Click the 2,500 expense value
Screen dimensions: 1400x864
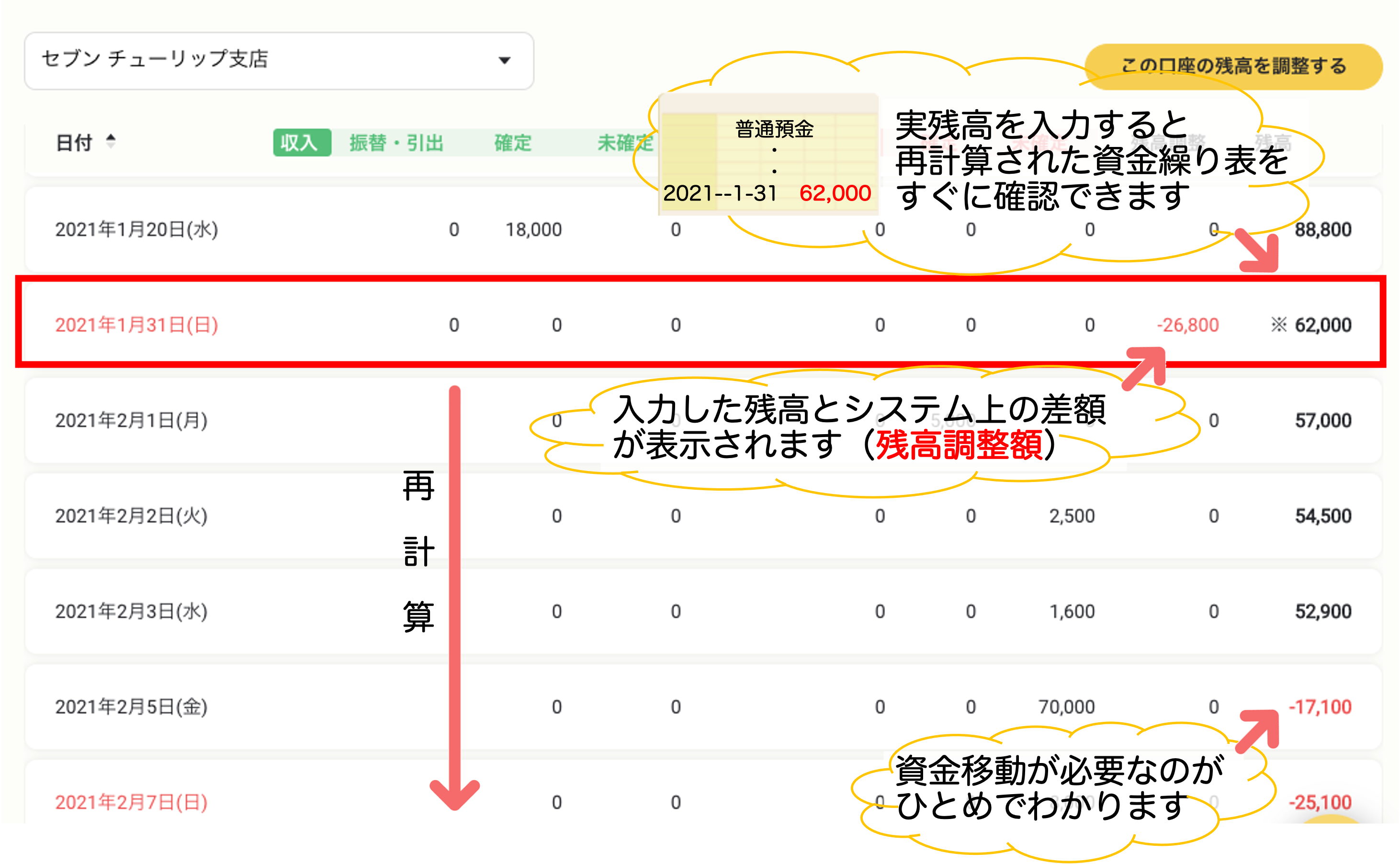click(1072, 516)
